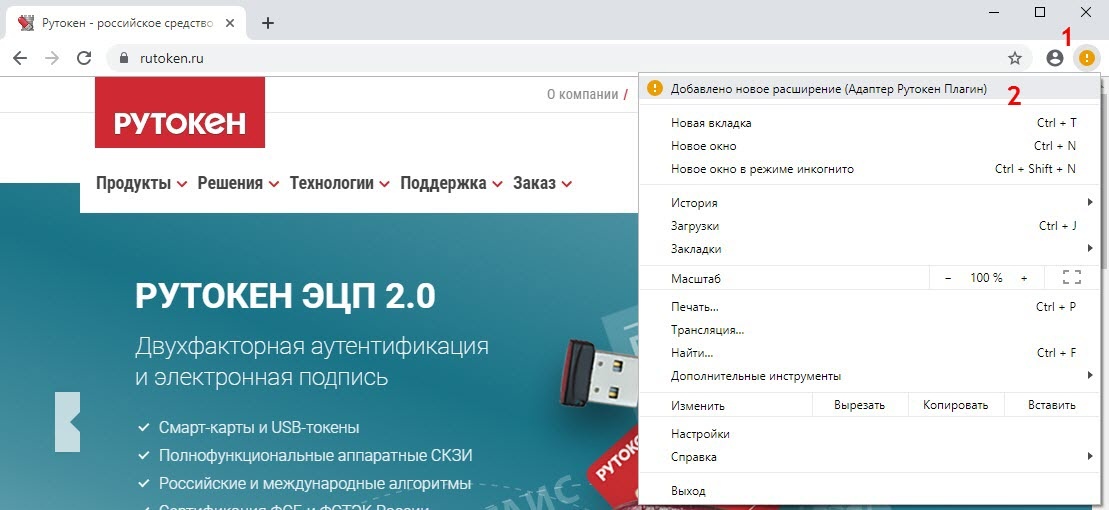The image size is (1109, 510).
Task: Click the padlock site security icon
Action: [124, 58]
